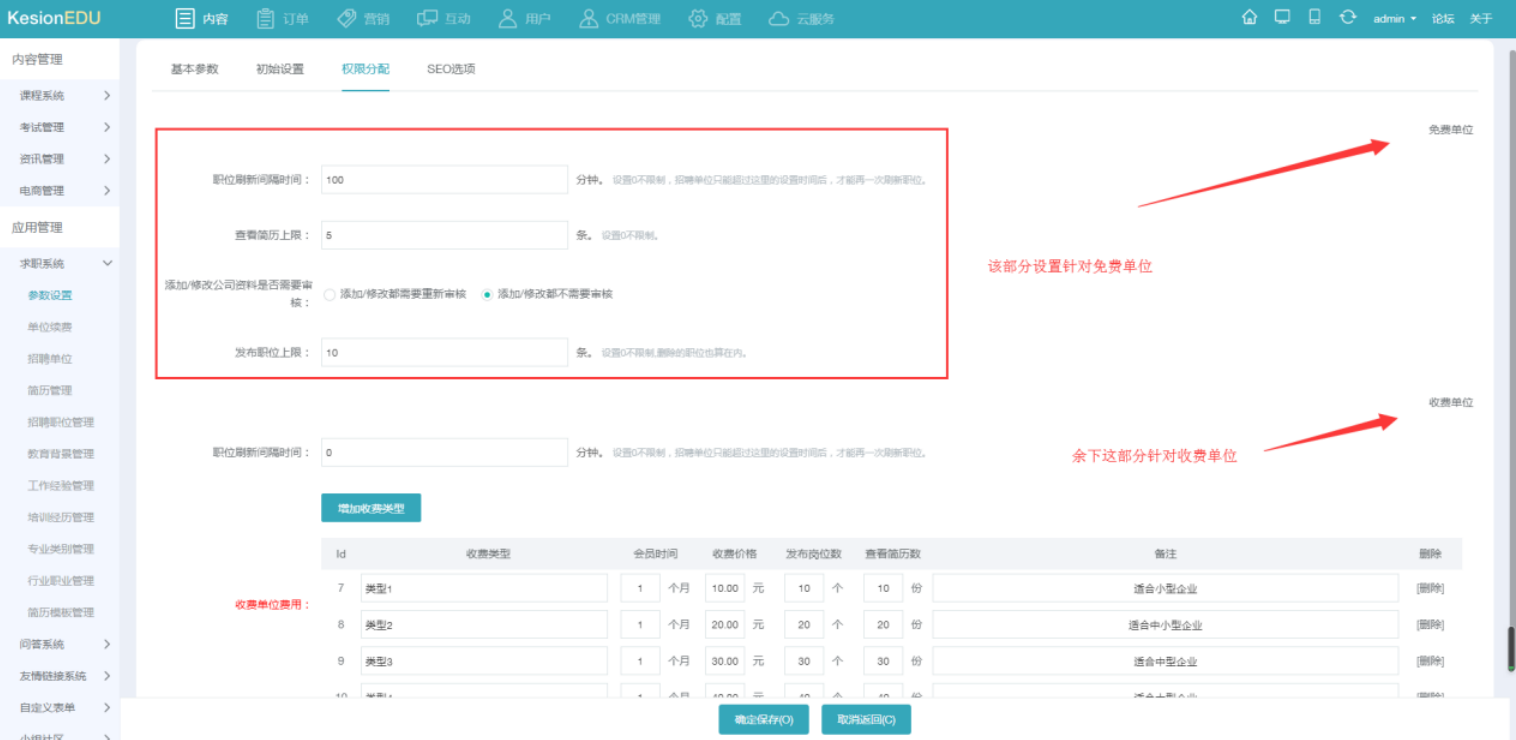Click the 查看简历上限 input field
Screen dimensions: 1516x740
tap(444, 236)
